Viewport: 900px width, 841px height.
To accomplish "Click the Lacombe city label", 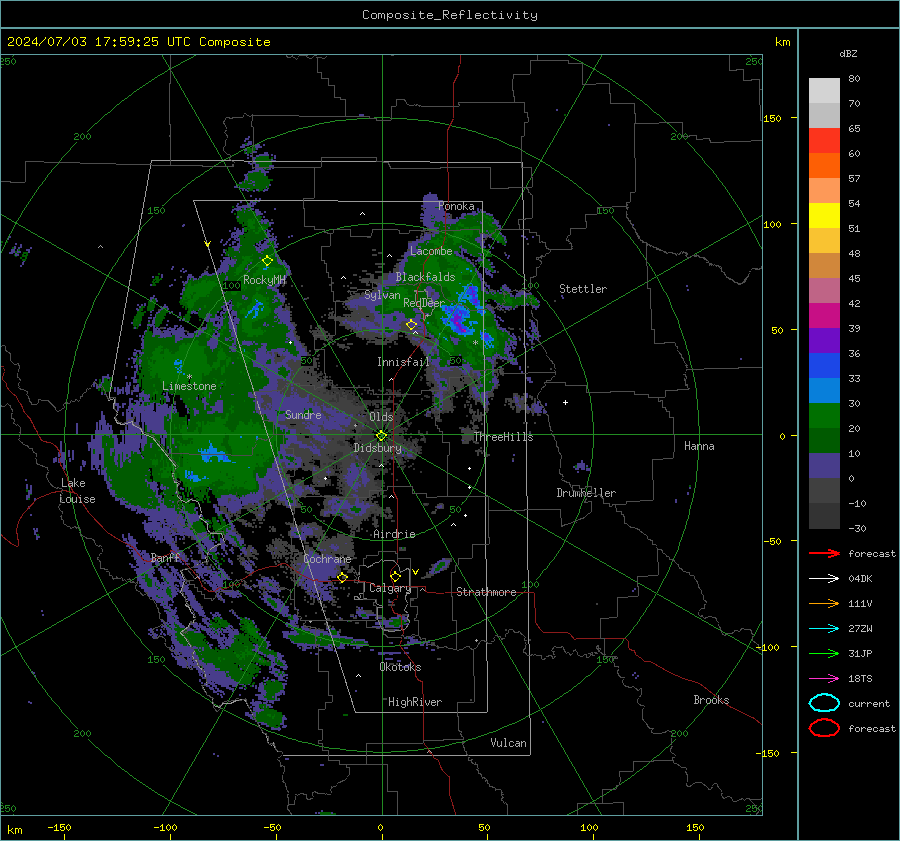I will 431,251.
